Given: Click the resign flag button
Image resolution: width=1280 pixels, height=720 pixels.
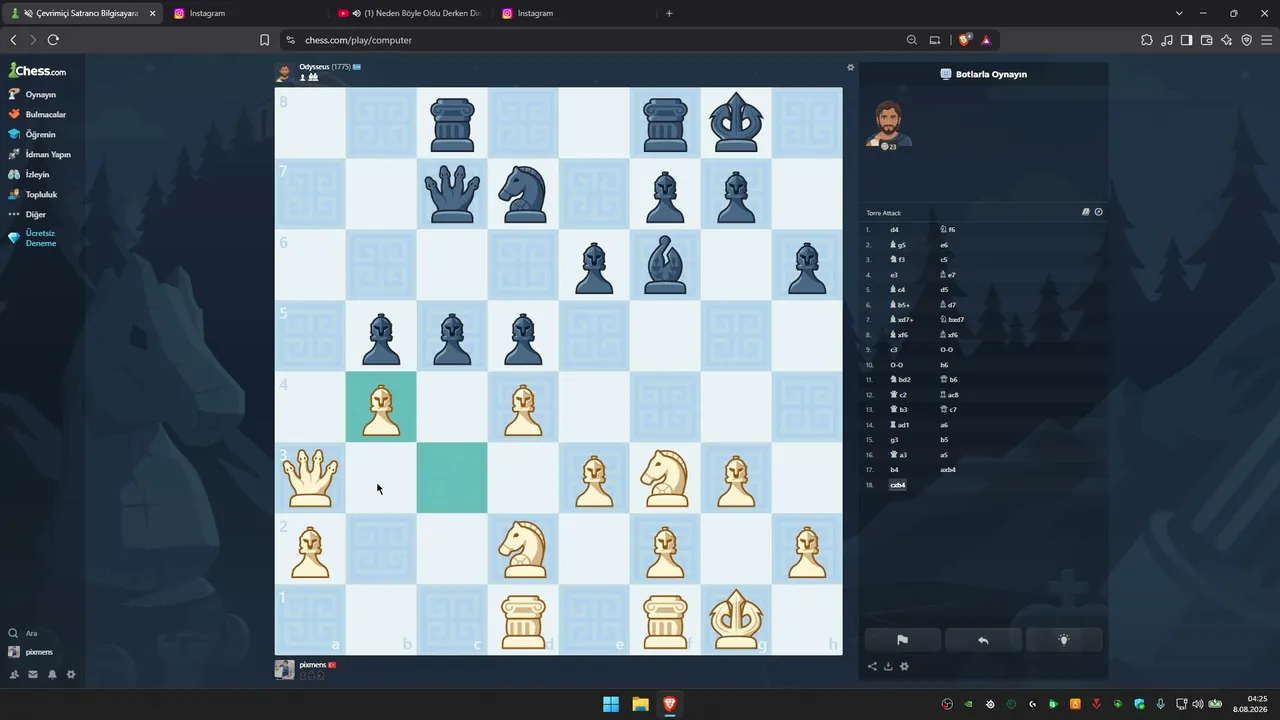Looking at the screenshot, I should 902,640.
